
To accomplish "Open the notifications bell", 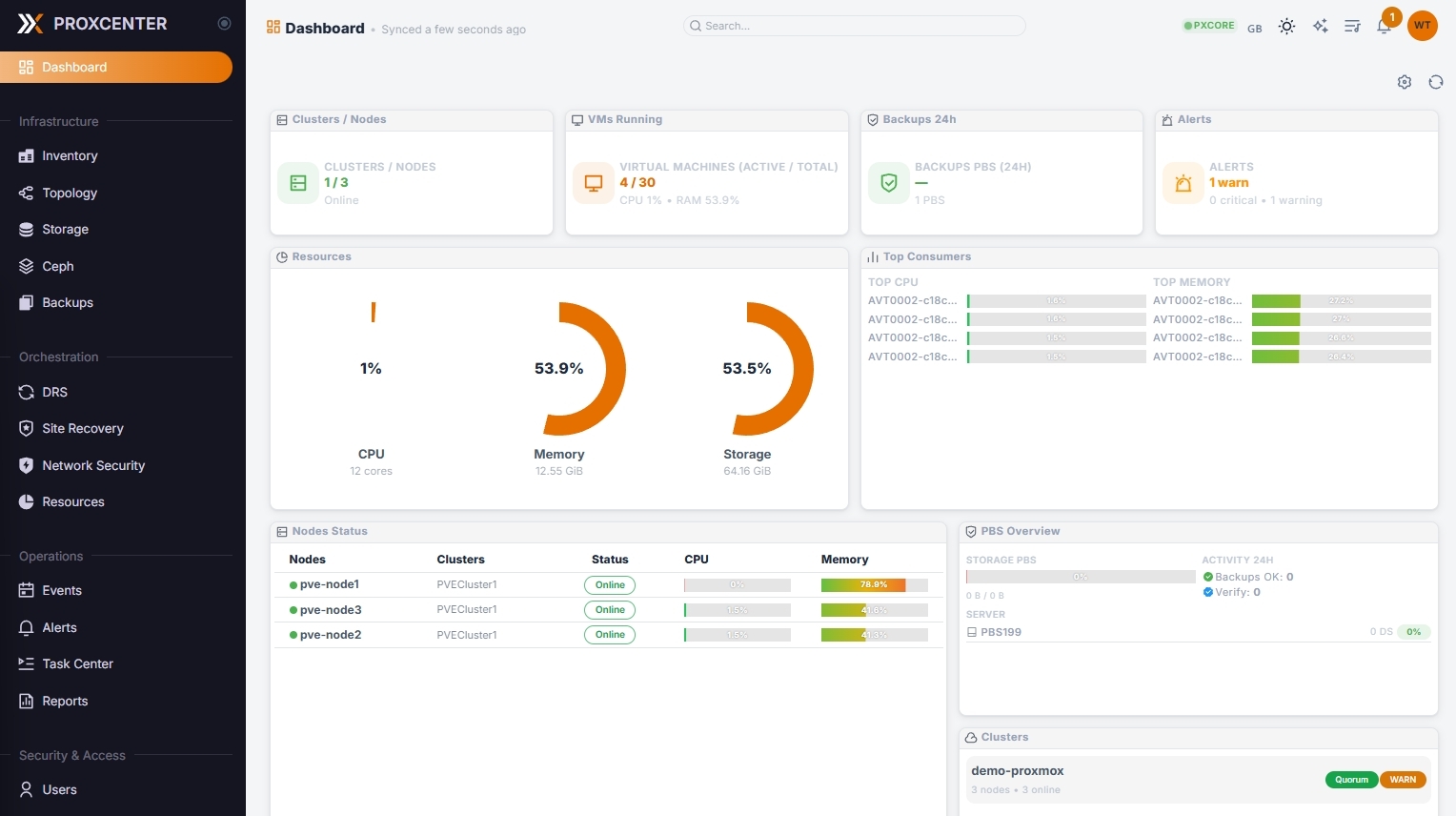I will coord(1384,27).
